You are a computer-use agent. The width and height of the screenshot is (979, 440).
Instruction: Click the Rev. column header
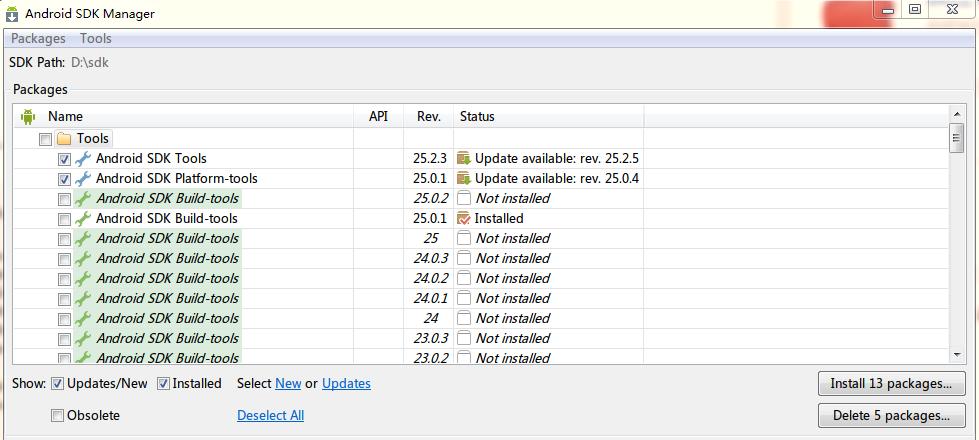[428, 117]
